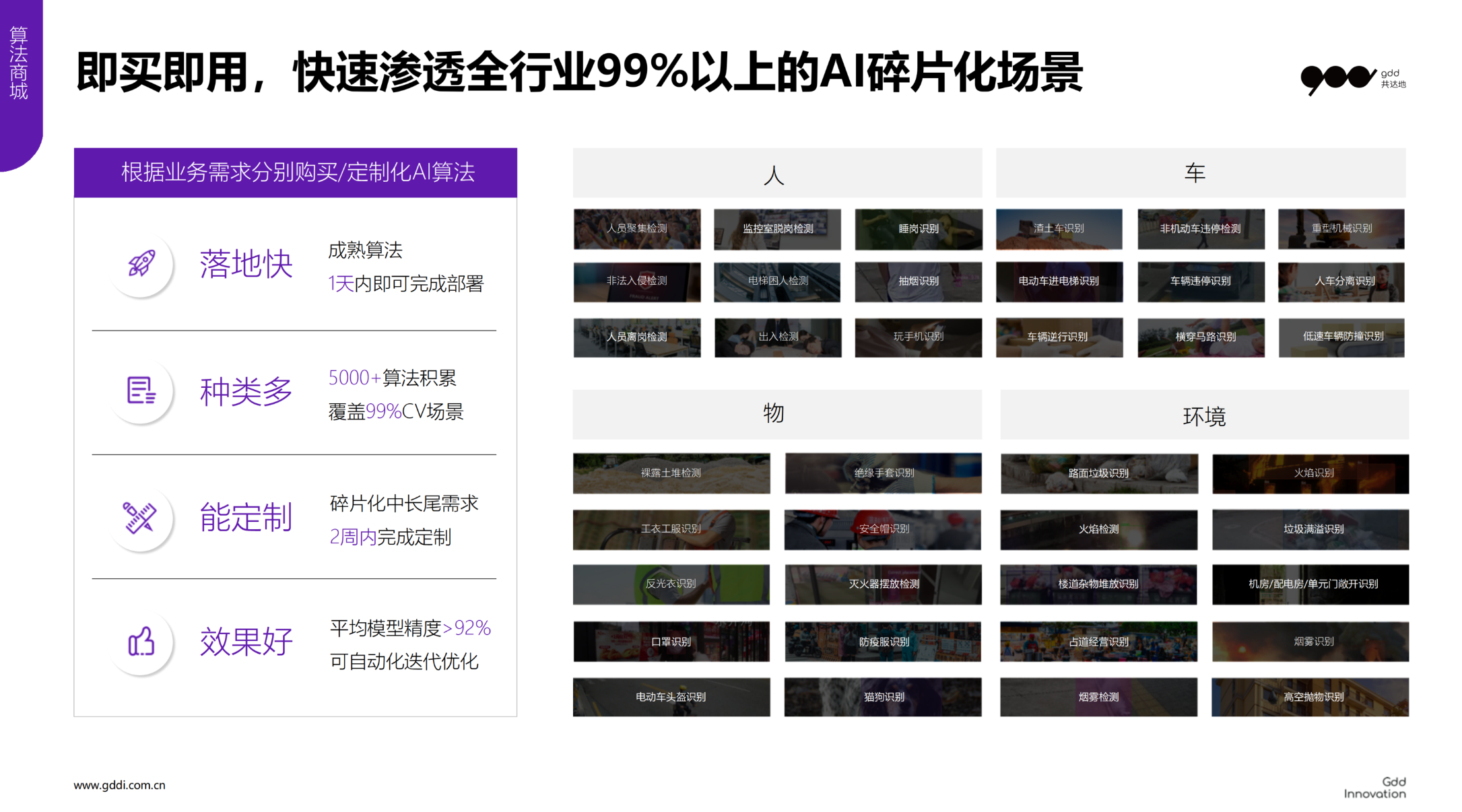Viewport: 1462px width, 812px height.
Task: Open the 睡岗识别 thumbnail
Action: click(919, 229)
